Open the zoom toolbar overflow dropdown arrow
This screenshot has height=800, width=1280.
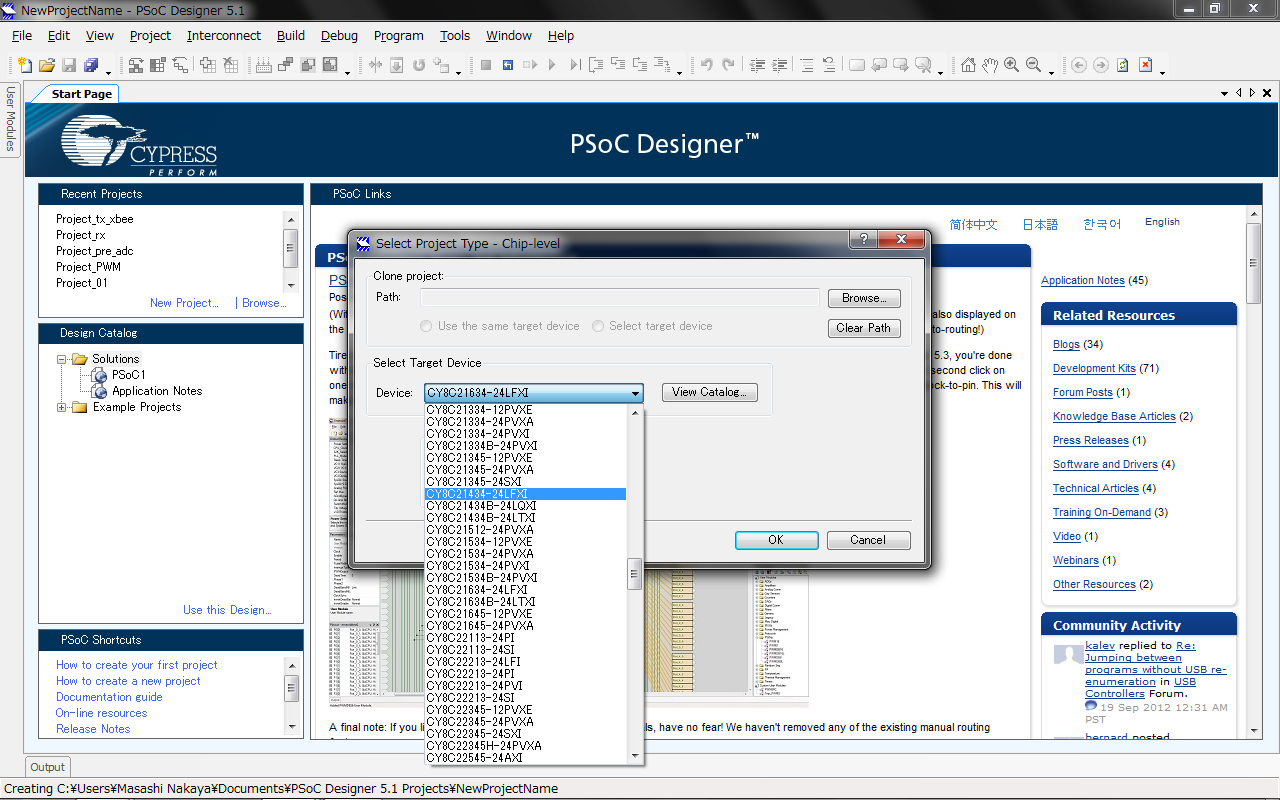[x=1052, y=72]
